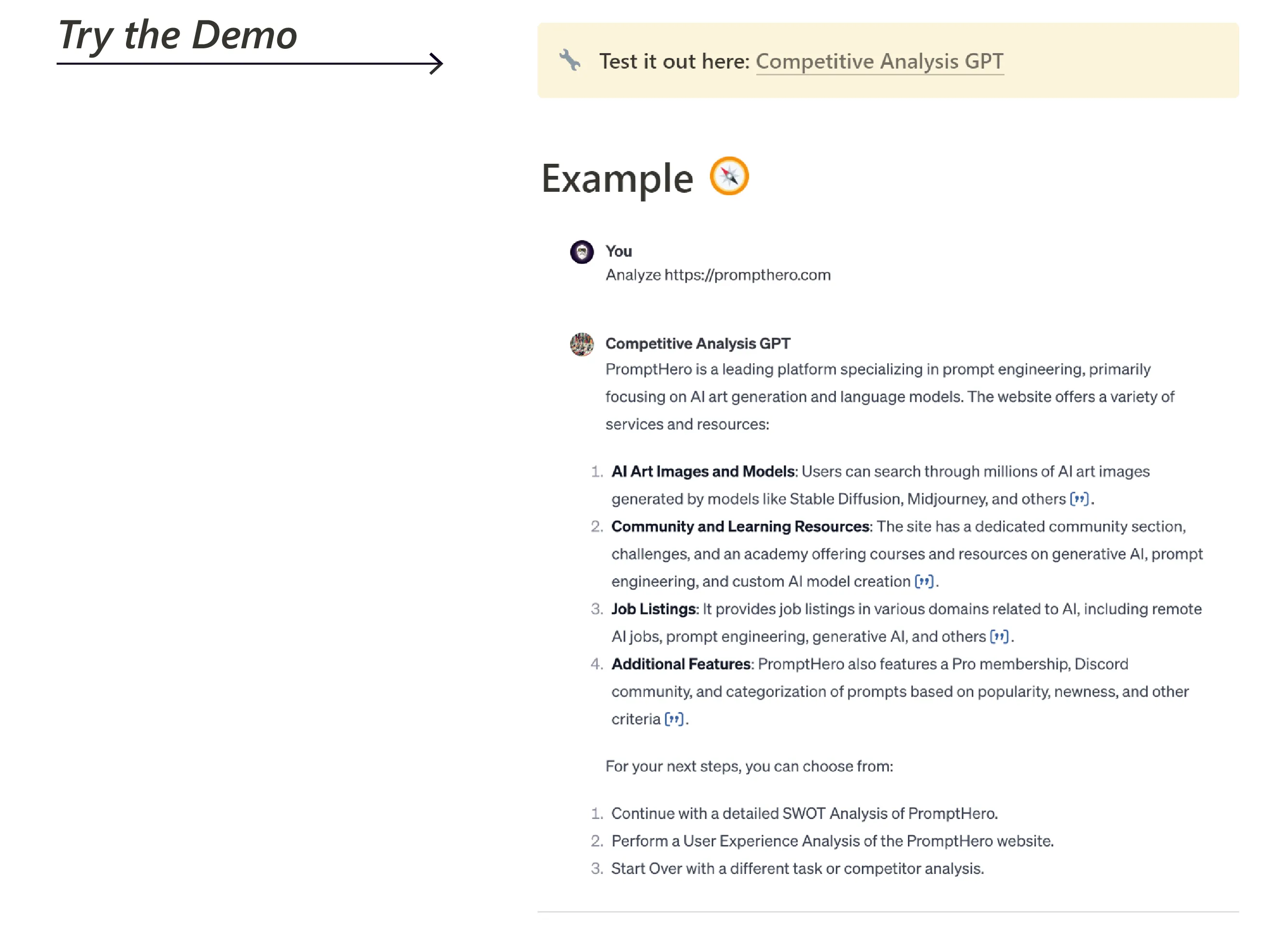Open citation after Additional Features item
Viewport: 1288px width, 929px height.
click(674, 719)
